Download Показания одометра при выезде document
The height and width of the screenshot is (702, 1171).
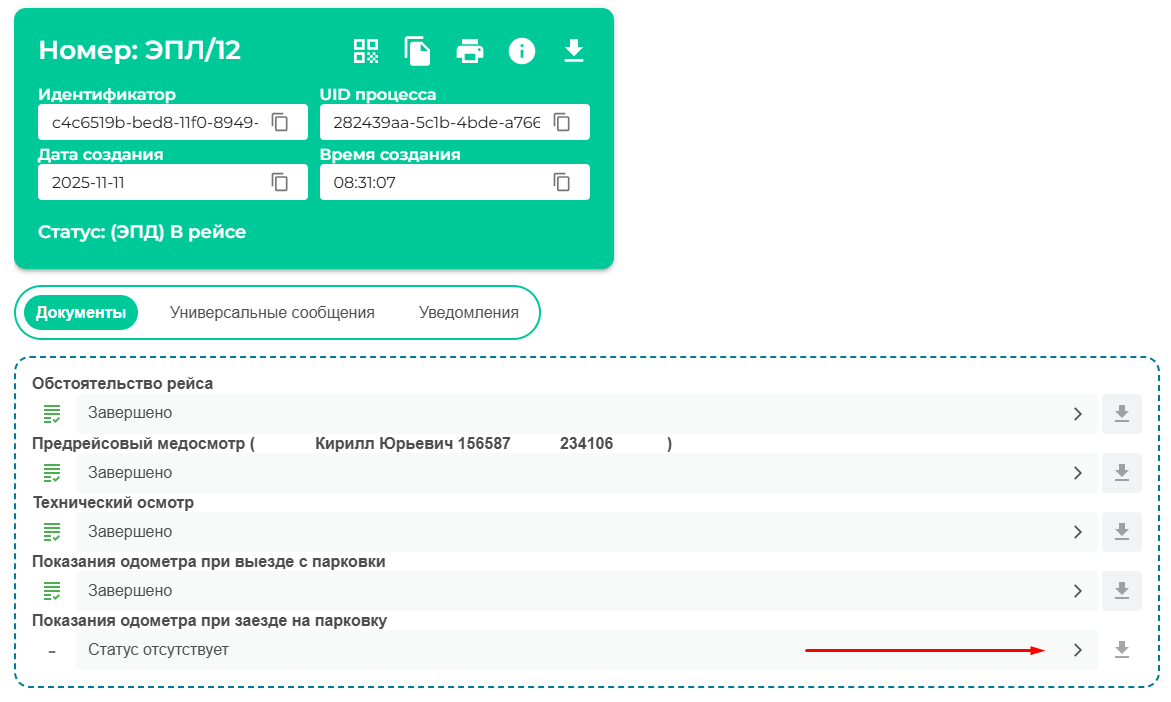click(1122, 591)
